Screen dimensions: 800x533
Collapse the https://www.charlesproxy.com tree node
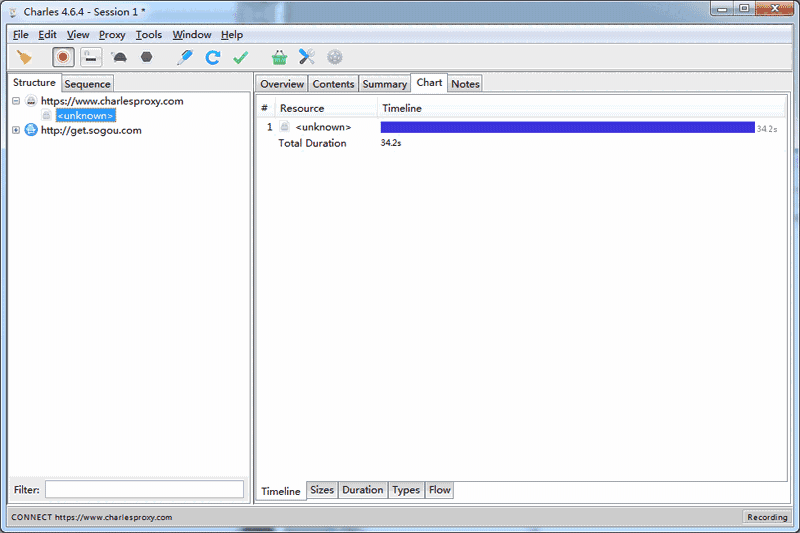pyautogui.click(x=16, y=101)
